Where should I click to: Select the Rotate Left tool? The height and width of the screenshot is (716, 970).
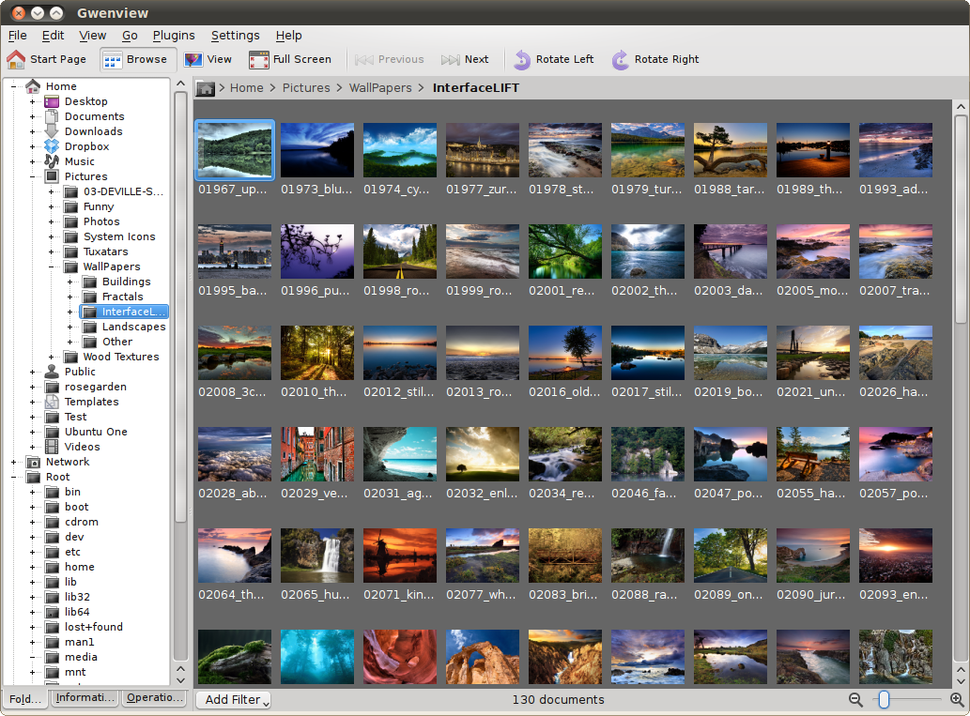(553, 59)
